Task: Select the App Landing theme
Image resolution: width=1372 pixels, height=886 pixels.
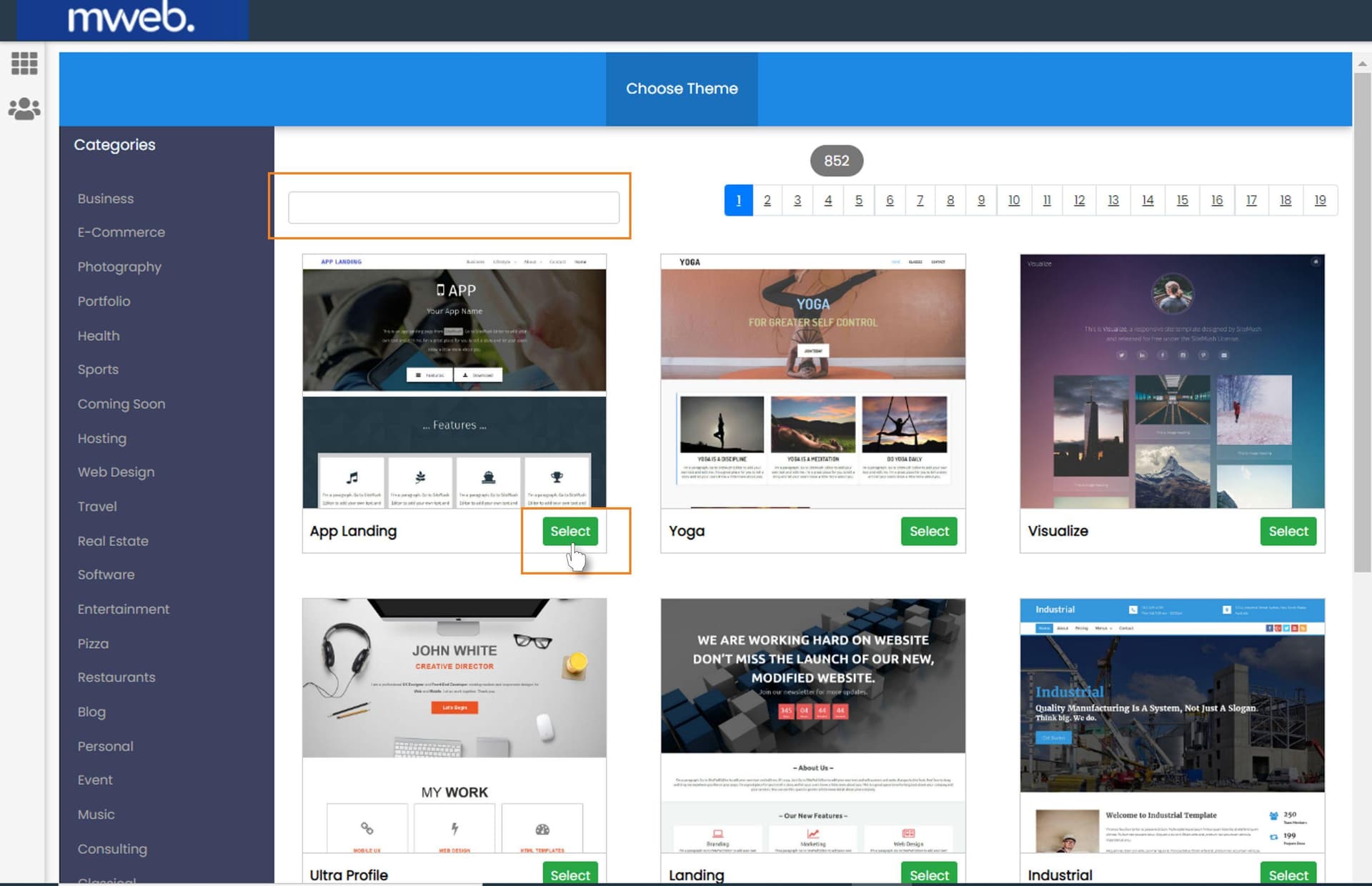Action: tap(570, 531)
